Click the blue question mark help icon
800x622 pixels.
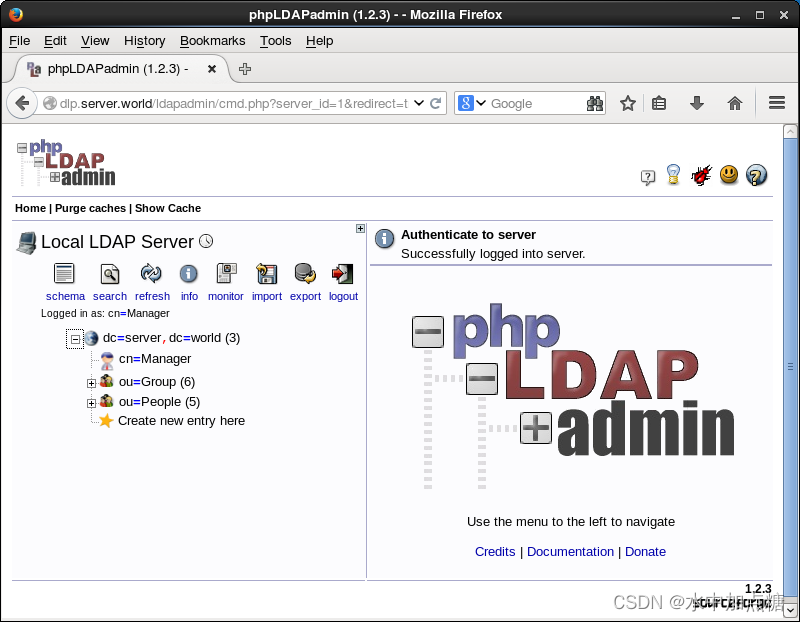[756, 175]
